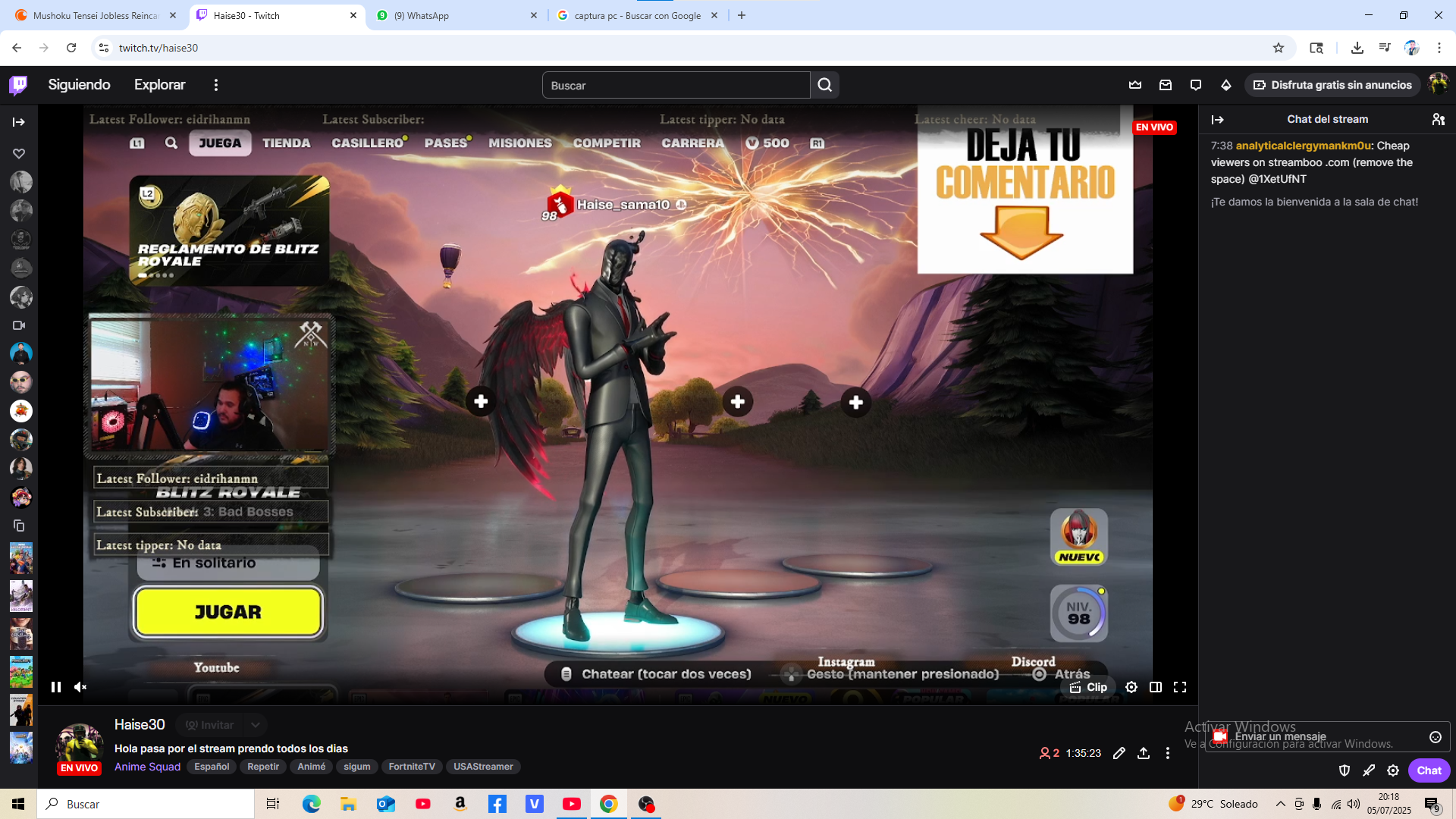The image size is (1456, 819).
Task: Bookmark this page with the star
Action: point(1279,48)
